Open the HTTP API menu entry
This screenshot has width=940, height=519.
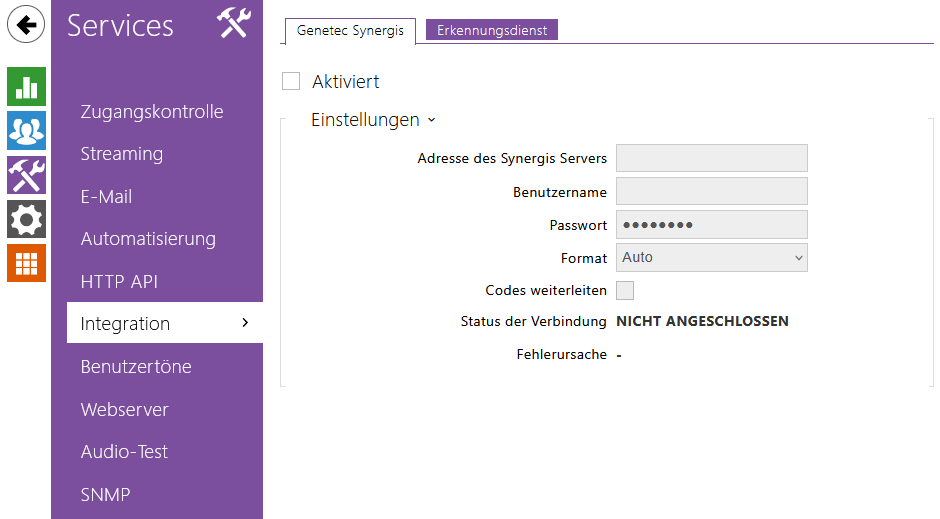119,282
